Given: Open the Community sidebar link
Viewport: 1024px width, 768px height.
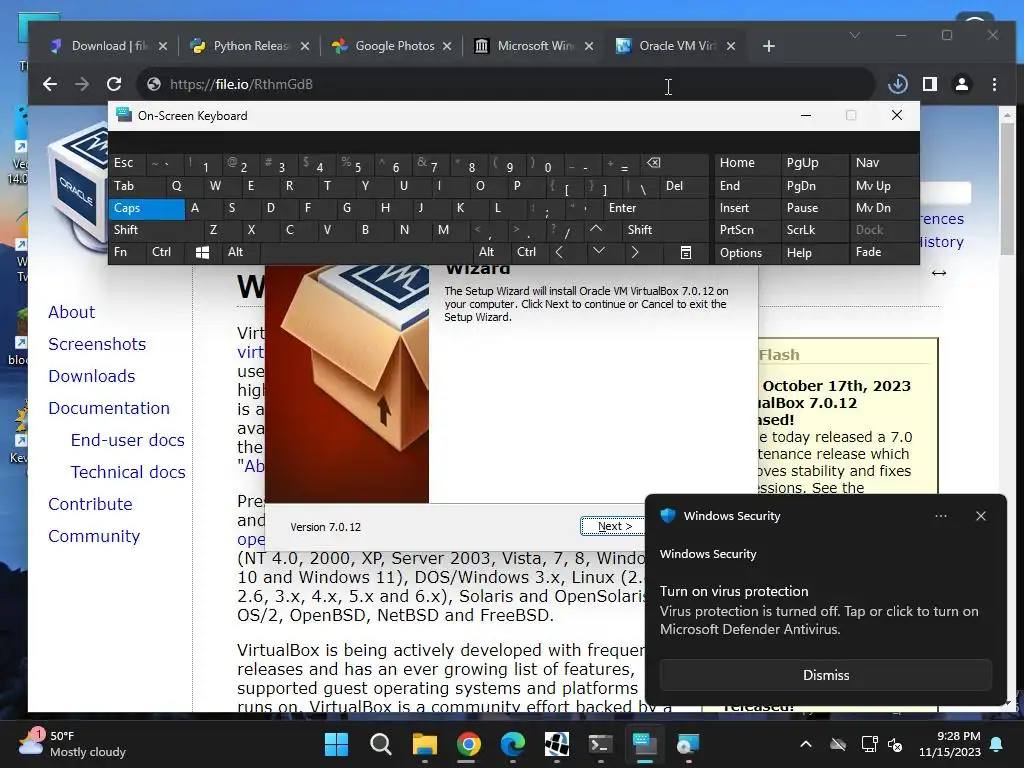Looking at the screenshot, I should click(94, 536).
